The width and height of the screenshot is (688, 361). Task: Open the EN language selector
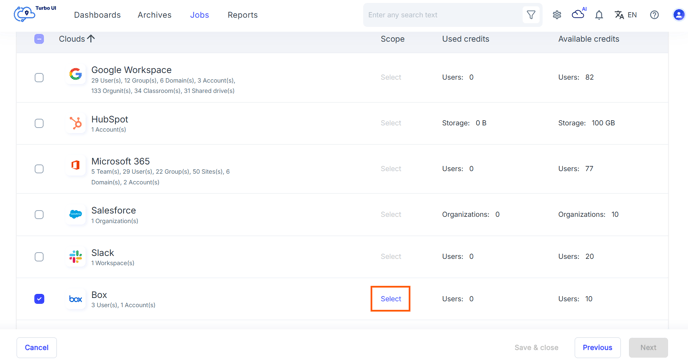[x=626, y=15]
